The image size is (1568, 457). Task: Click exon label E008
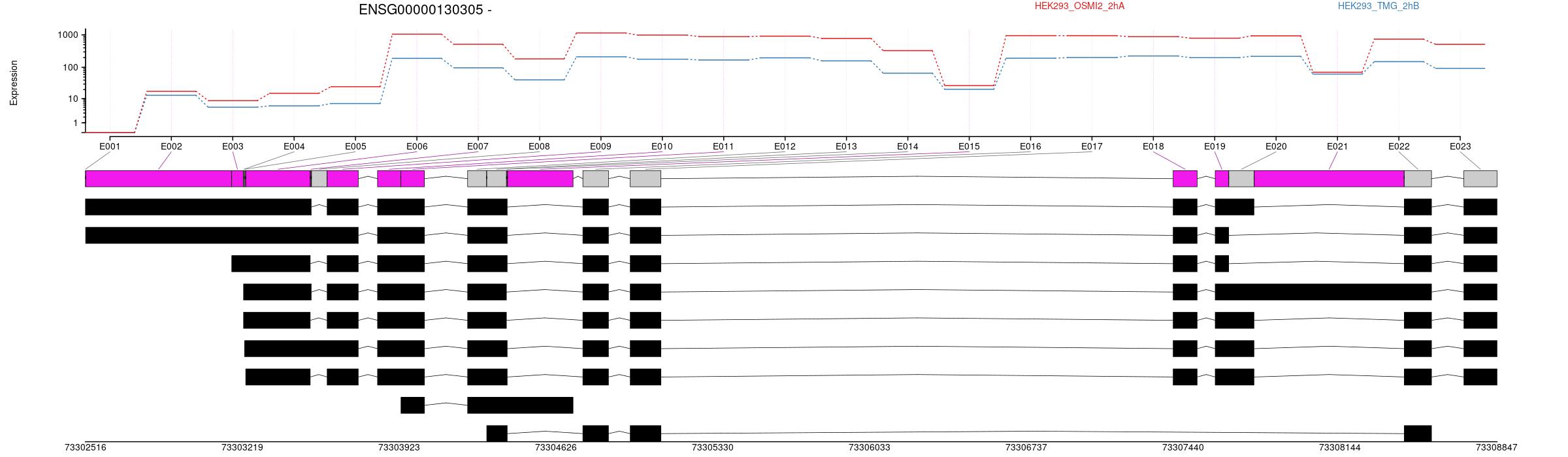point(539,146)
